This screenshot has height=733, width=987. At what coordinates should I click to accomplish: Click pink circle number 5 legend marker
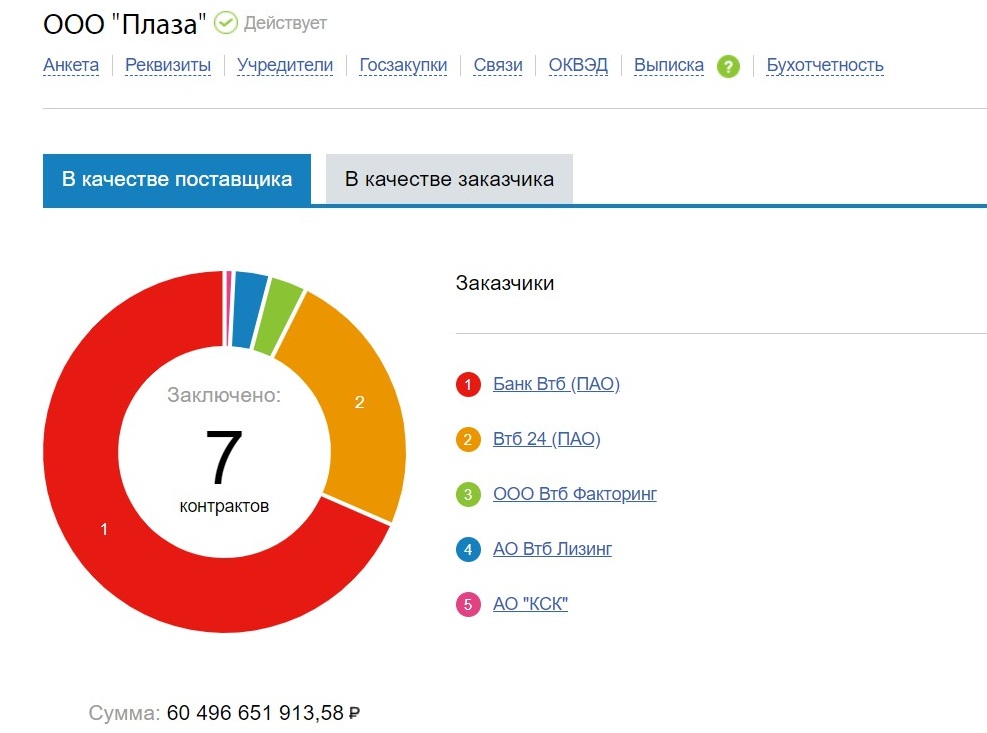[x=468, y=604]
